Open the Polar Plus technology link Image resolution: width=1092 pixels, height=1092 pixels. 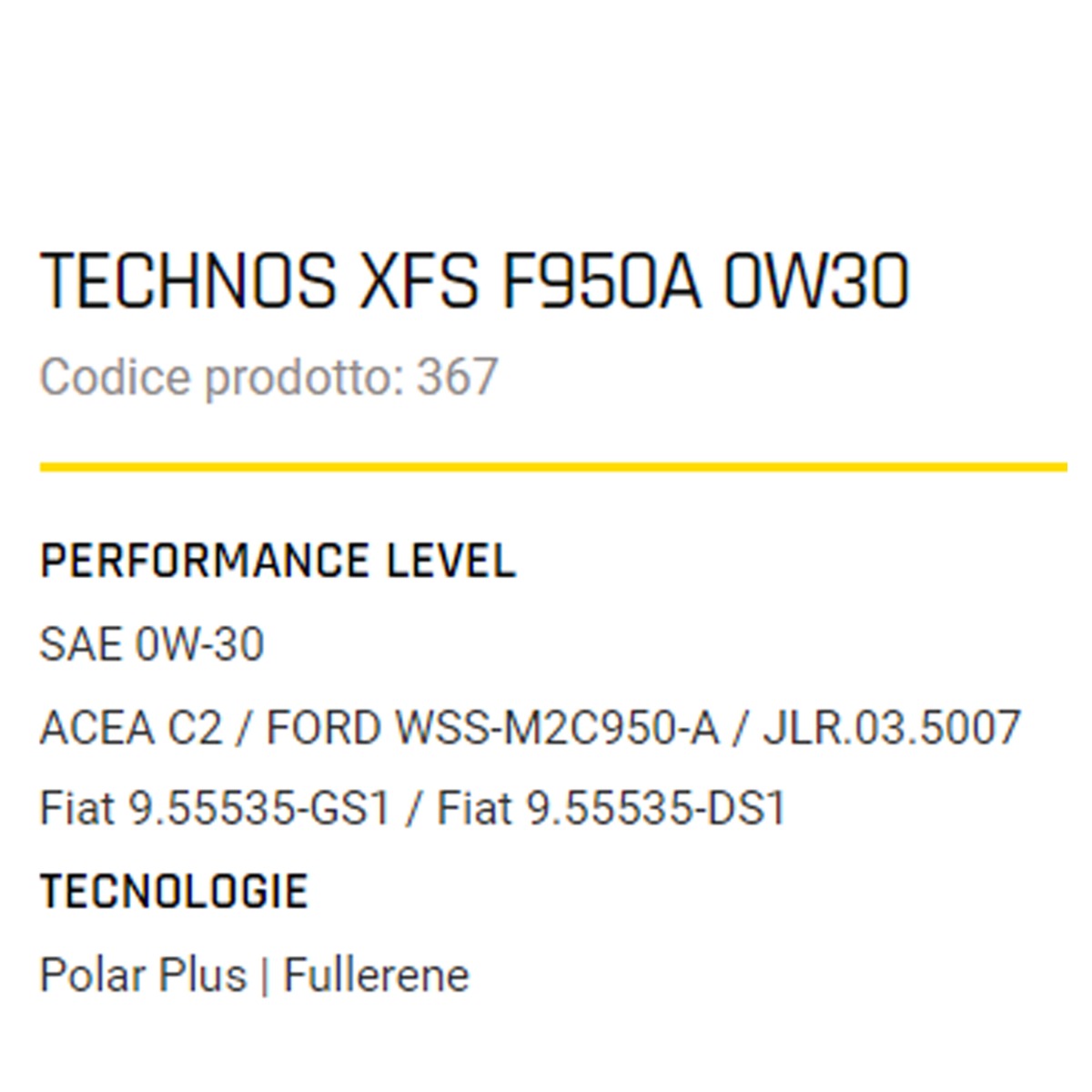(143, 976)
